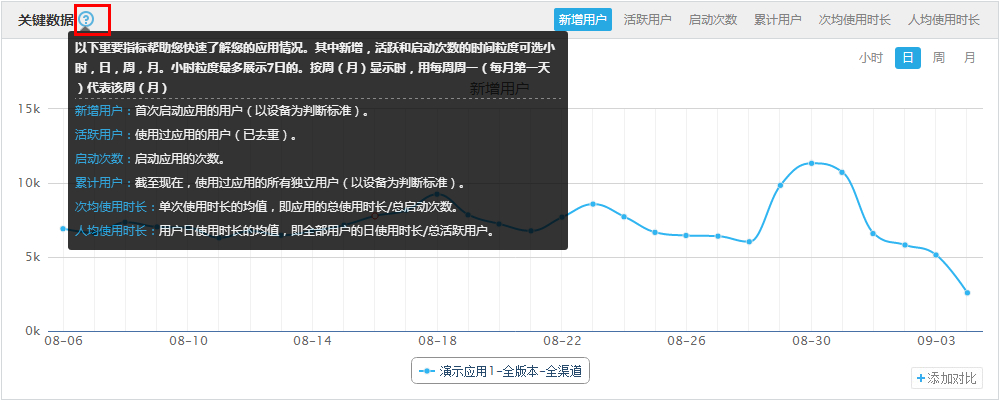Click the 08-14 x-axis label
Image resolution: width=1000 pixels, height=401 pixels.
pos(312,341)
